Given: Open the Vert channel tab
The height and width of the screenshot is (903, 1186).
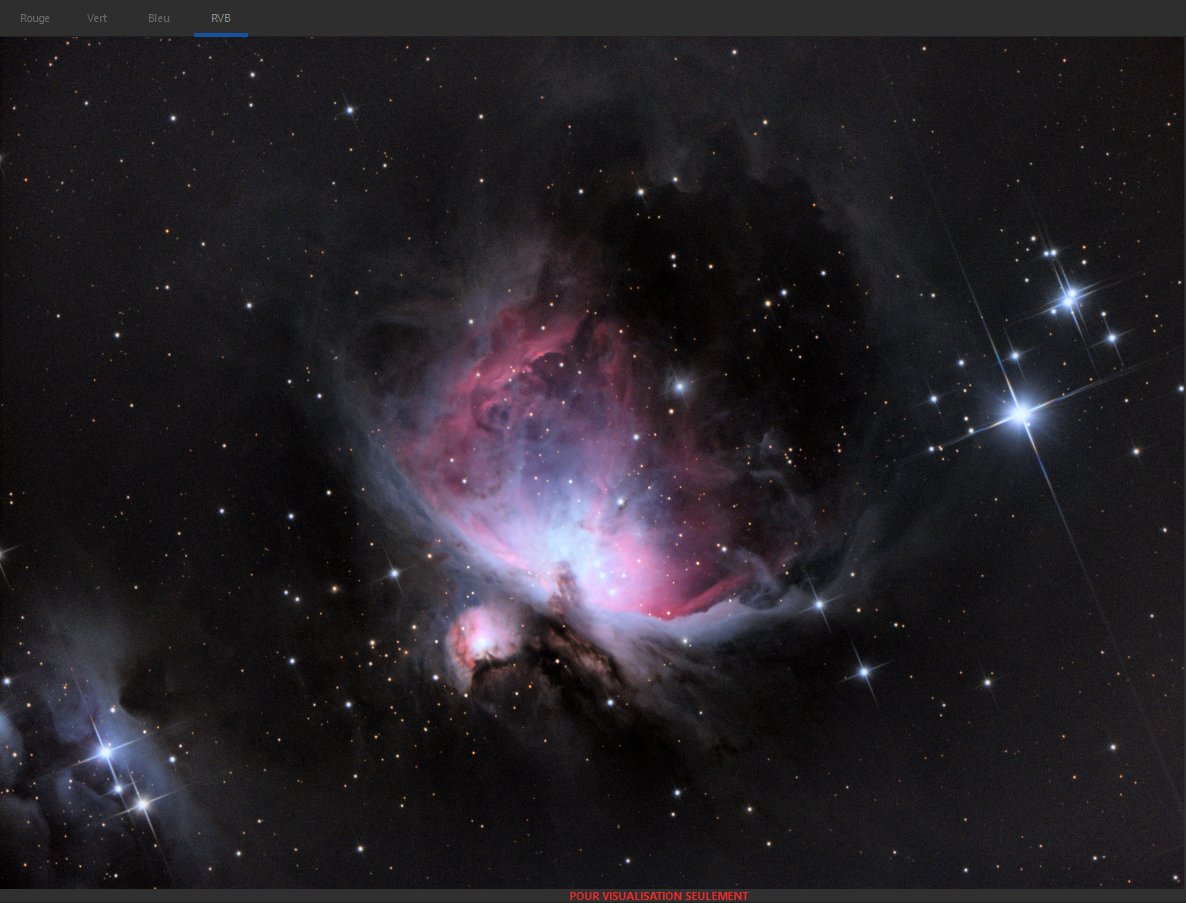Looking at the screenshot, I should coord(97,18).
